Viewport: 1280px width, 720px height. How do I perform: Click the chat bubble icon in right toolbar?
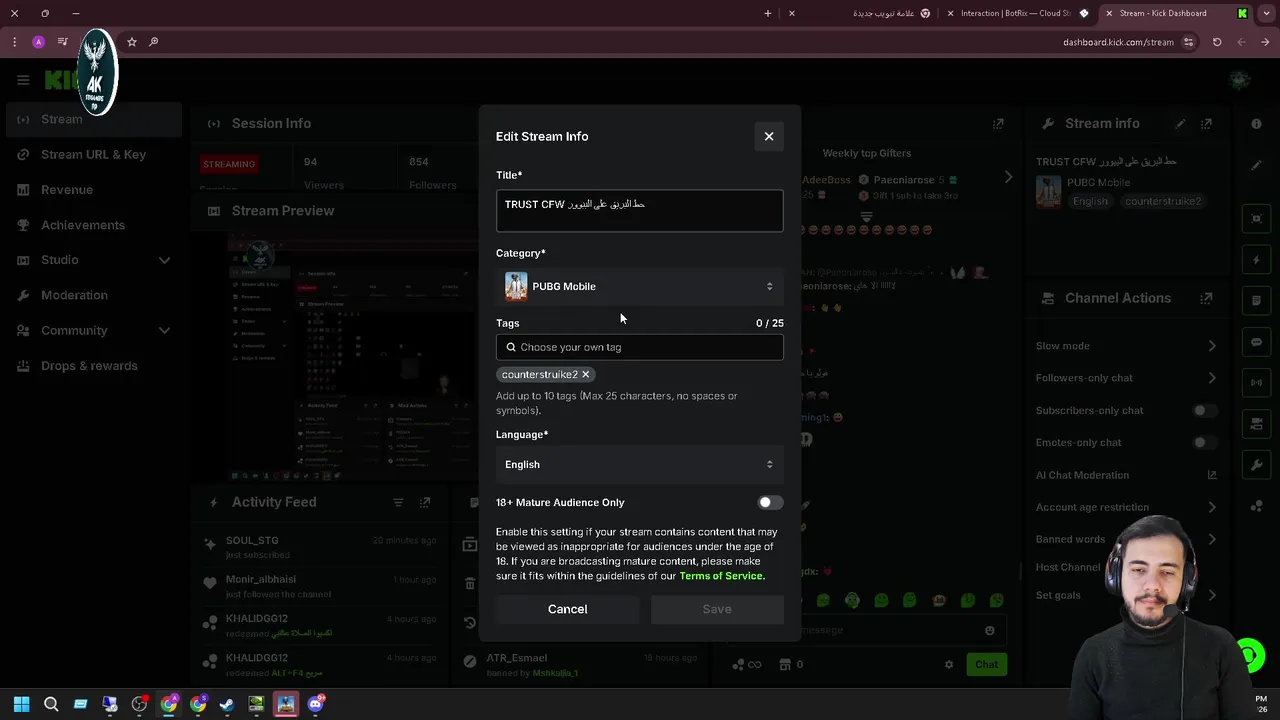point(1257,342)
